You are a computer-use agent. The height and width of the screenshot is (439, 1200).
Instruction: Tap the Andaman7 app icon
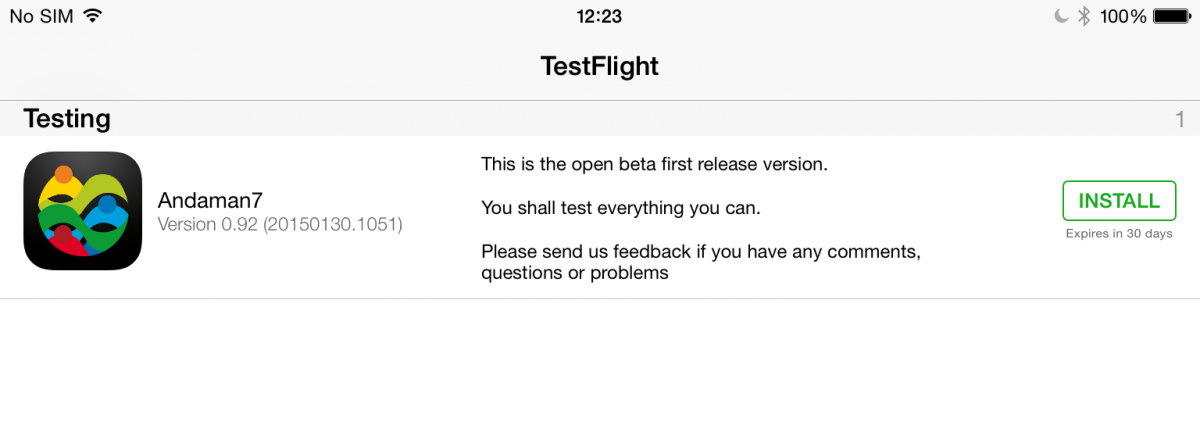82,210
